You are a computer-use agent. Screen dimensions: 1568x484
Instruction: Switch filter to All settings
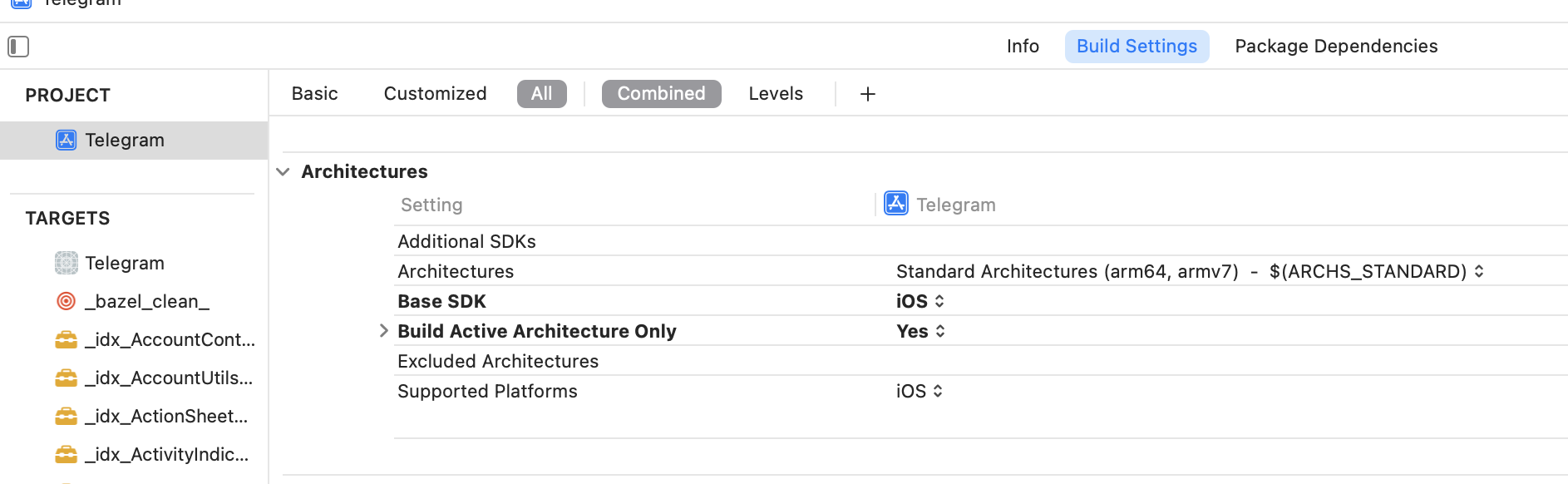(541, 93)
